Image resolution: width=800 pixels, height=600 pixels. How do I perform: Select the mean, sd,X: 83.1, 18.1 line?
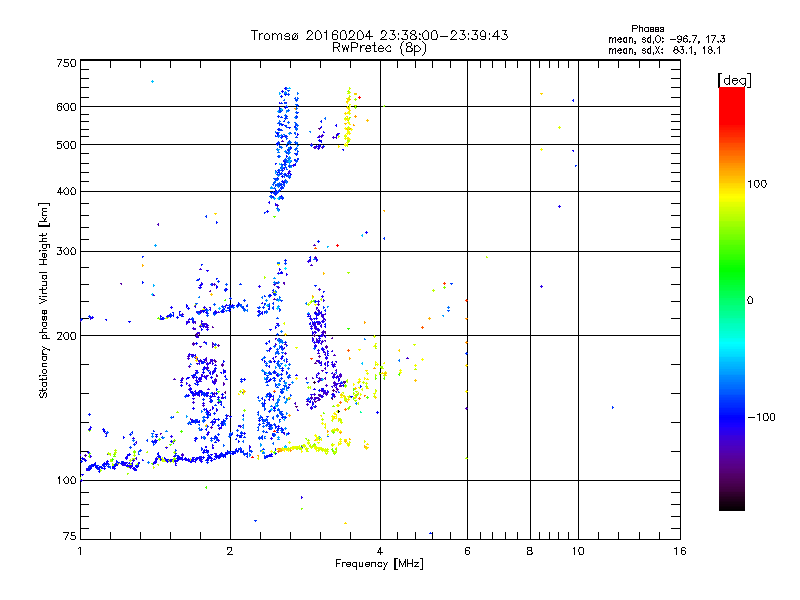(665, 50)
